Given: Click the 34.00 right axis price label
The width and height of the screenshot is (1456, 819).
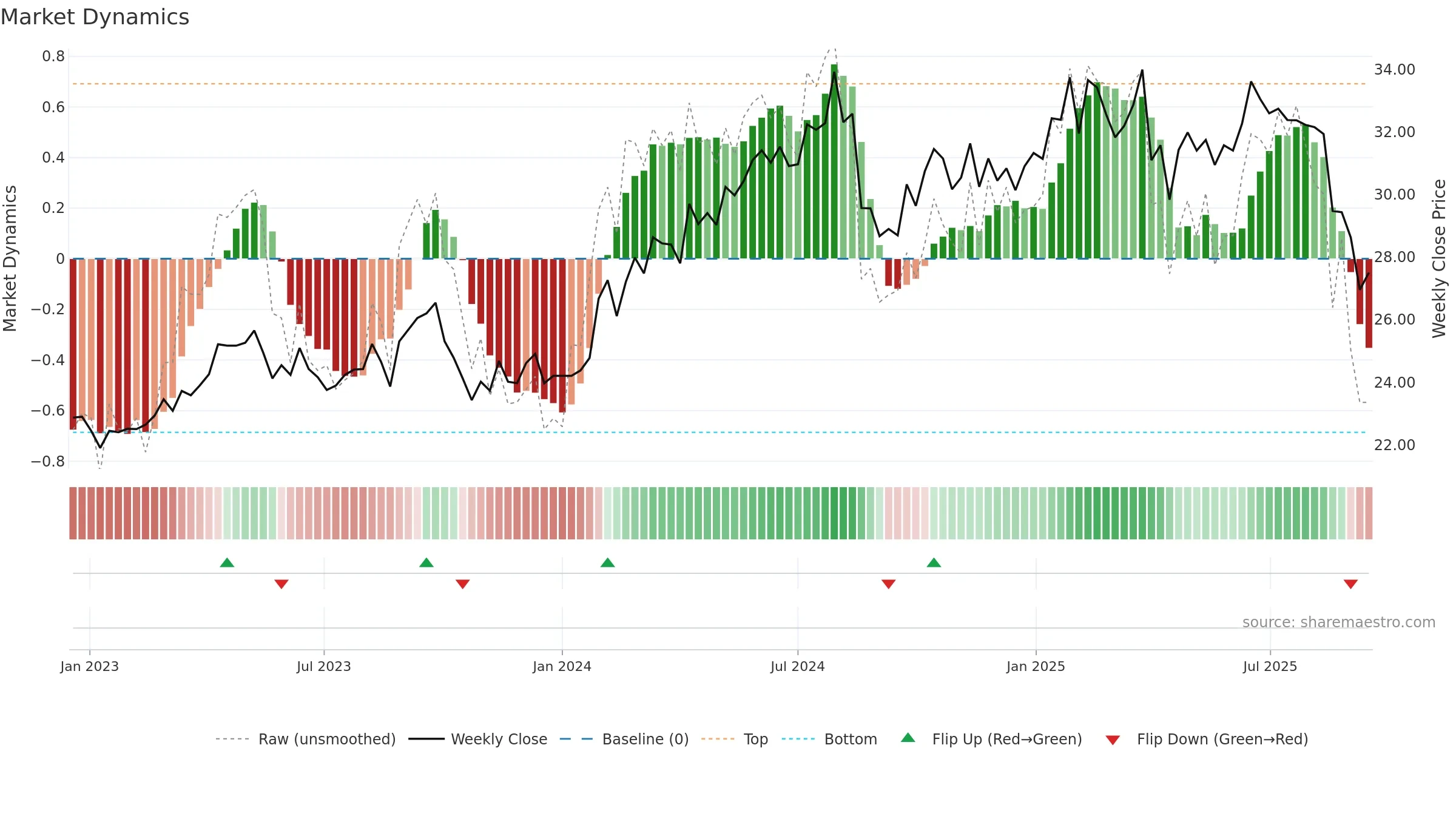Looking at the screenshot, I should [x=1395, y=70].
